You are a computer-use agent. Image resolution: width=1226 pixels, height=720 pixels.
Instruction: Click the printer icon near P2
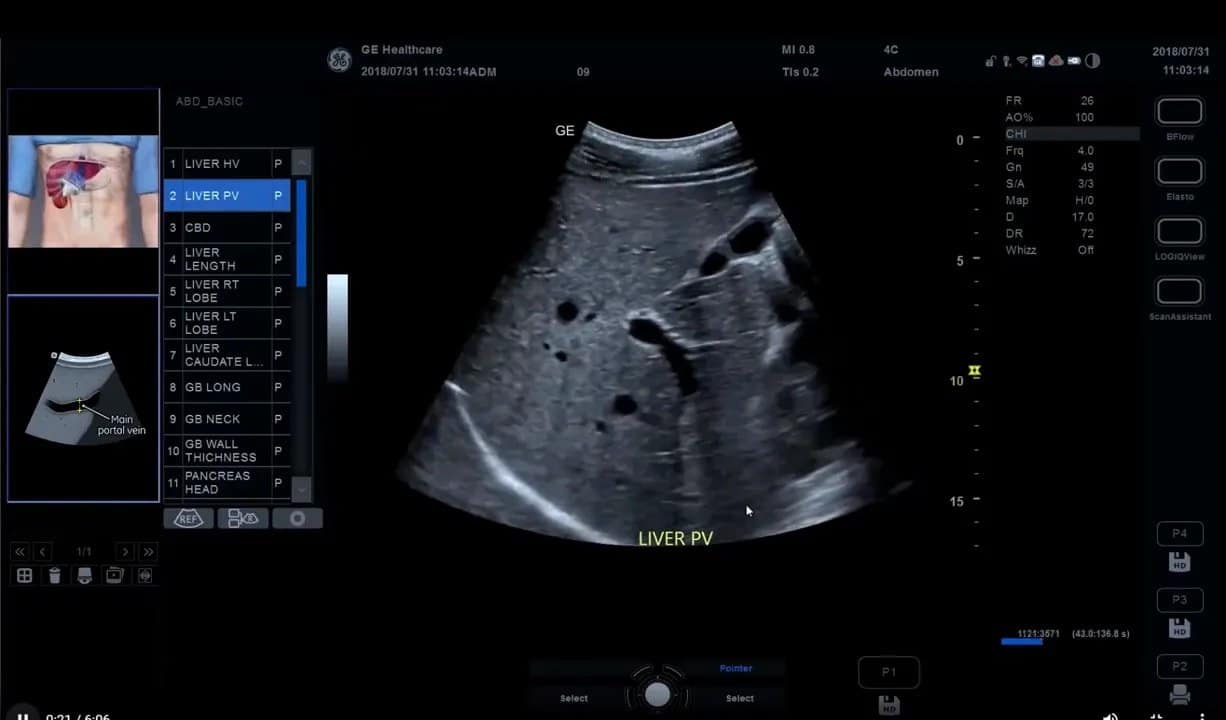click(x=1180, y=694)
